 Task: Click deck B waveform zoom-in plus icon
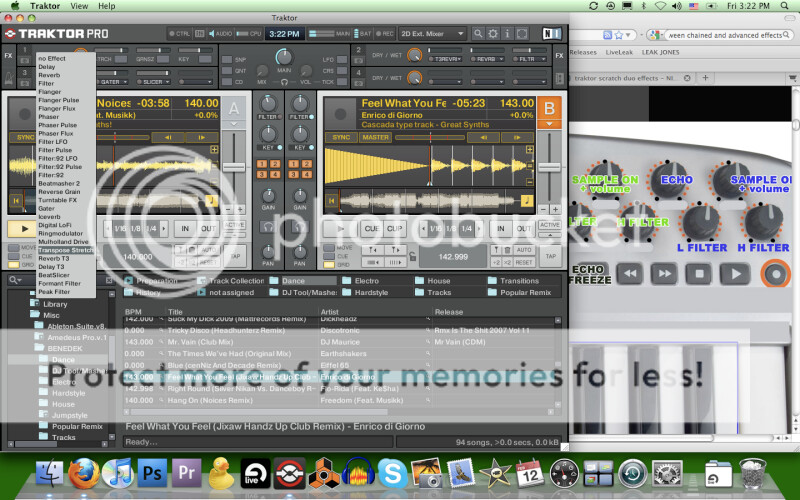pyautogui.click(x=530, y=149)
